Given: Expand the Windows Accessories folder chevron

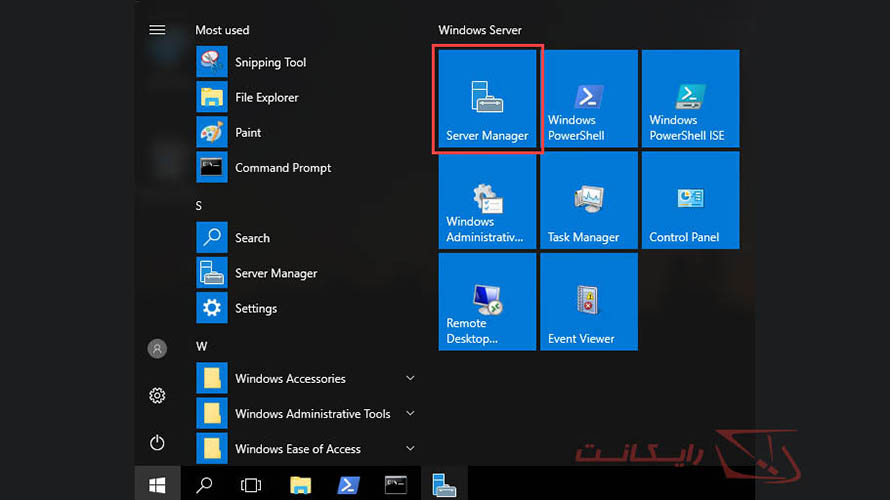Looking at the screenshot, I should [410, 378].
